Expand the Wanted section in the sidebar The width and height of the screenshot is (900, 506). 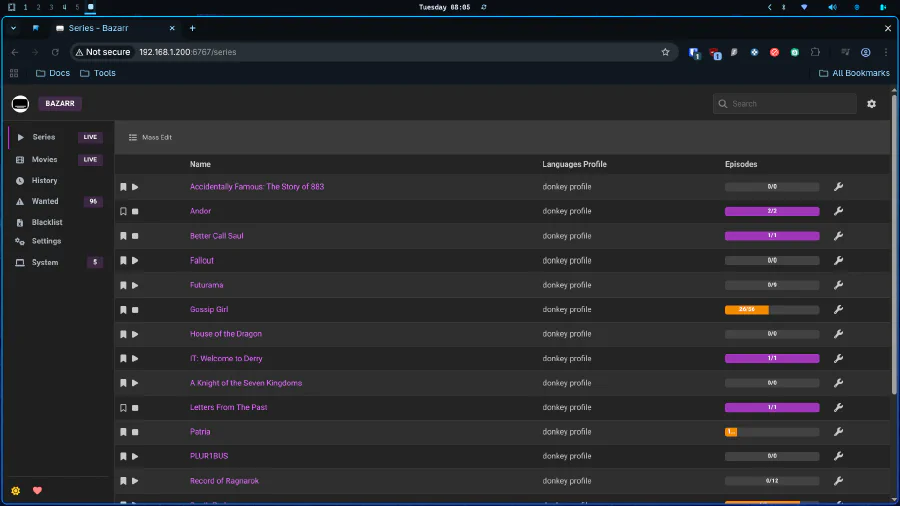[45, 201]
